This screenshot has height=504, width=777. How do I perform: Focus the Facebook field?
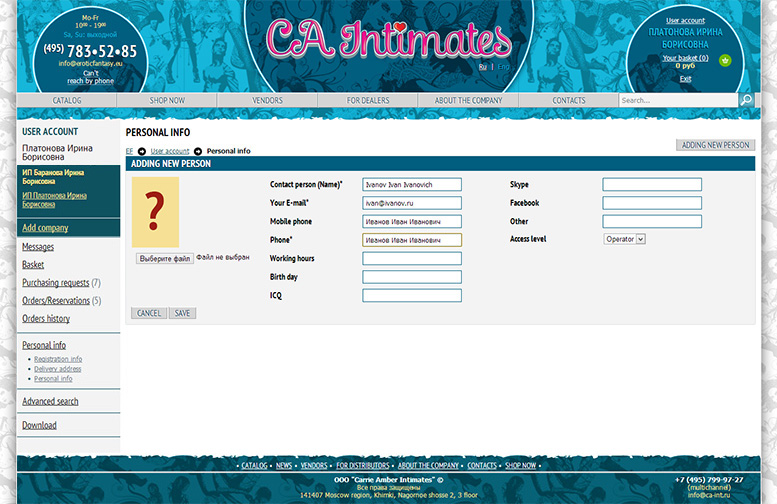[652, 203]
